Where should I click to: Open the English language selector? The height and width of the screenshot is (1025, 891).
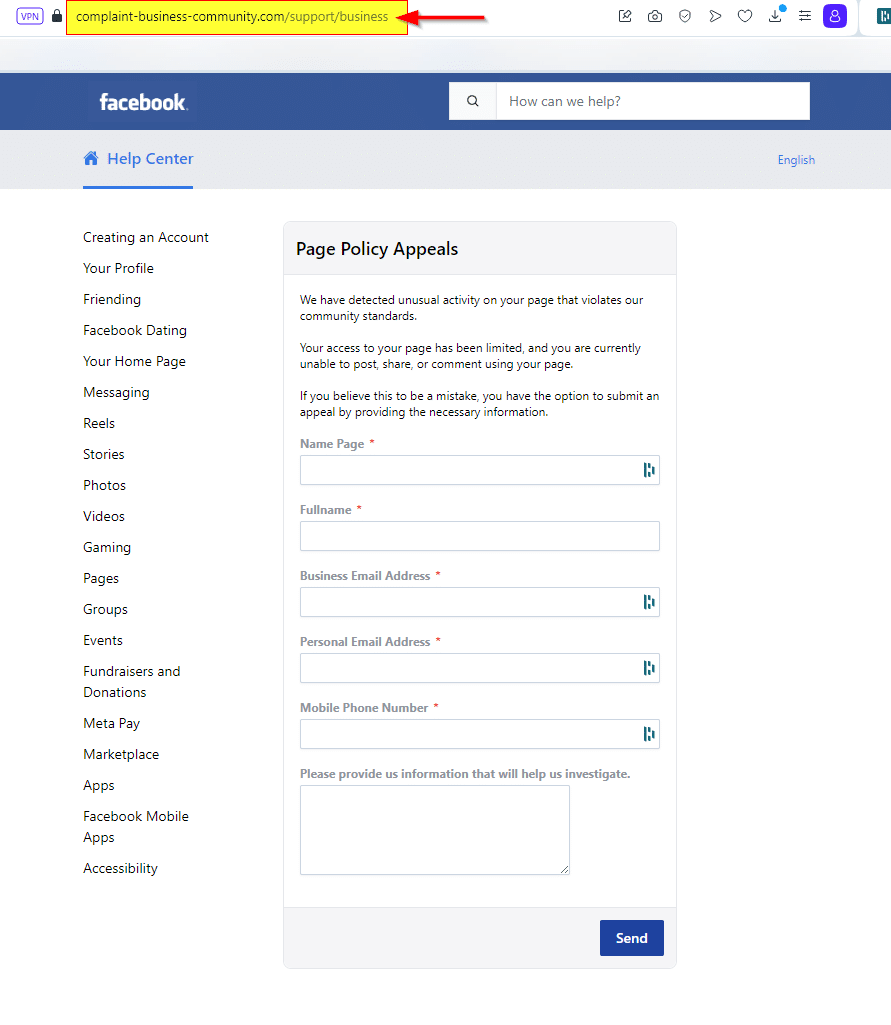click(796, 160)
